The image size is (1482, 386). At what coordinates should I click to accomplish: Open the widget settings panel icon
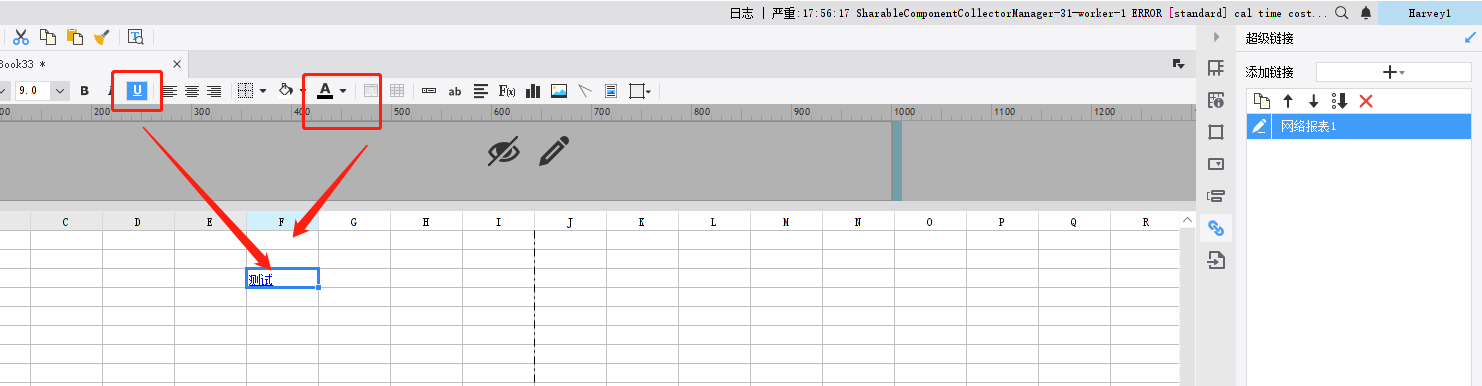pos(1216,164)
